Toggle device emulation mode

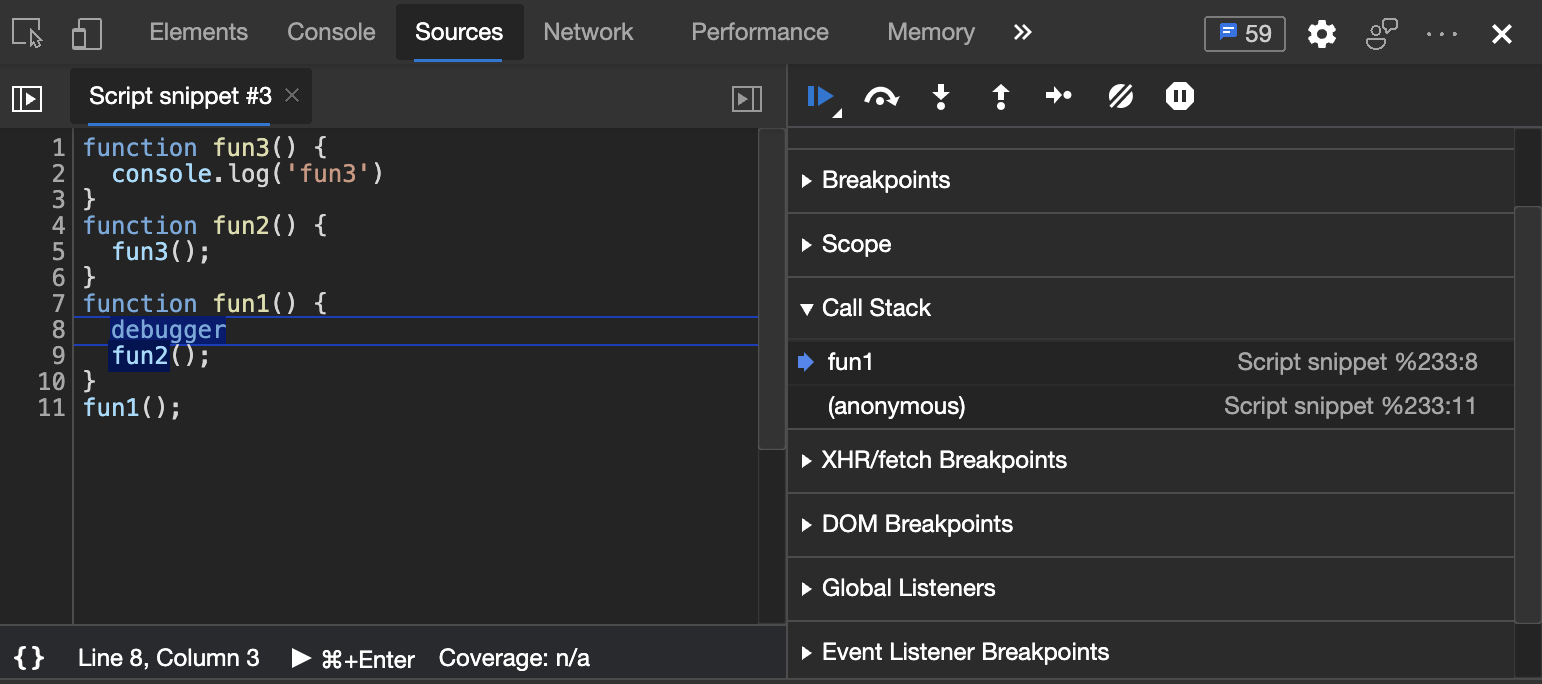pos(86,33)
